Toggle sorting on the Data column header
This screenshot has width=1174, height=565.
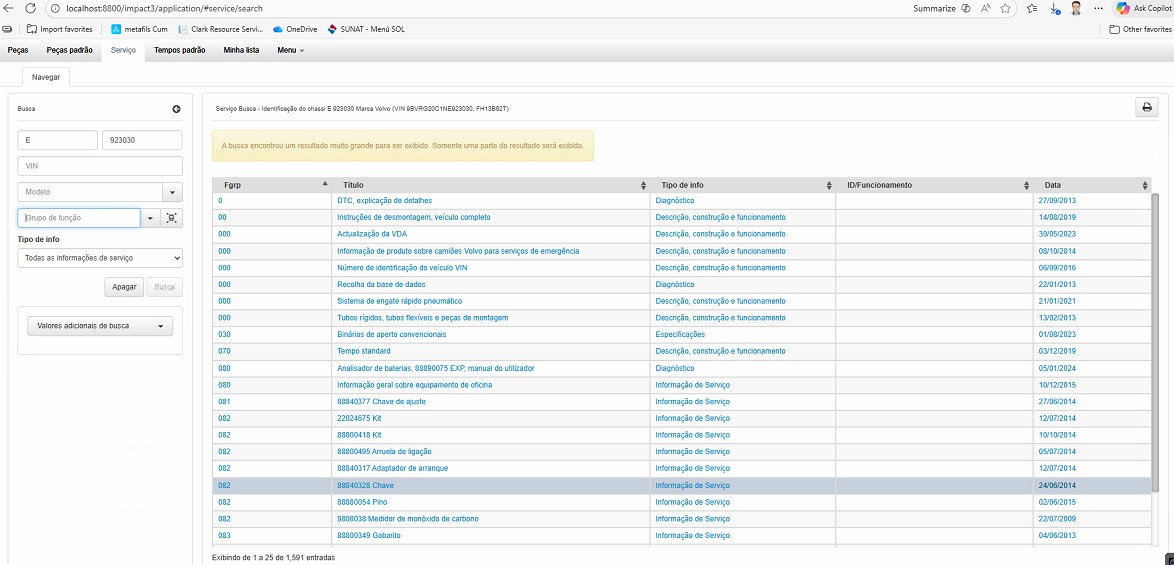click(x=1092, y=185)
